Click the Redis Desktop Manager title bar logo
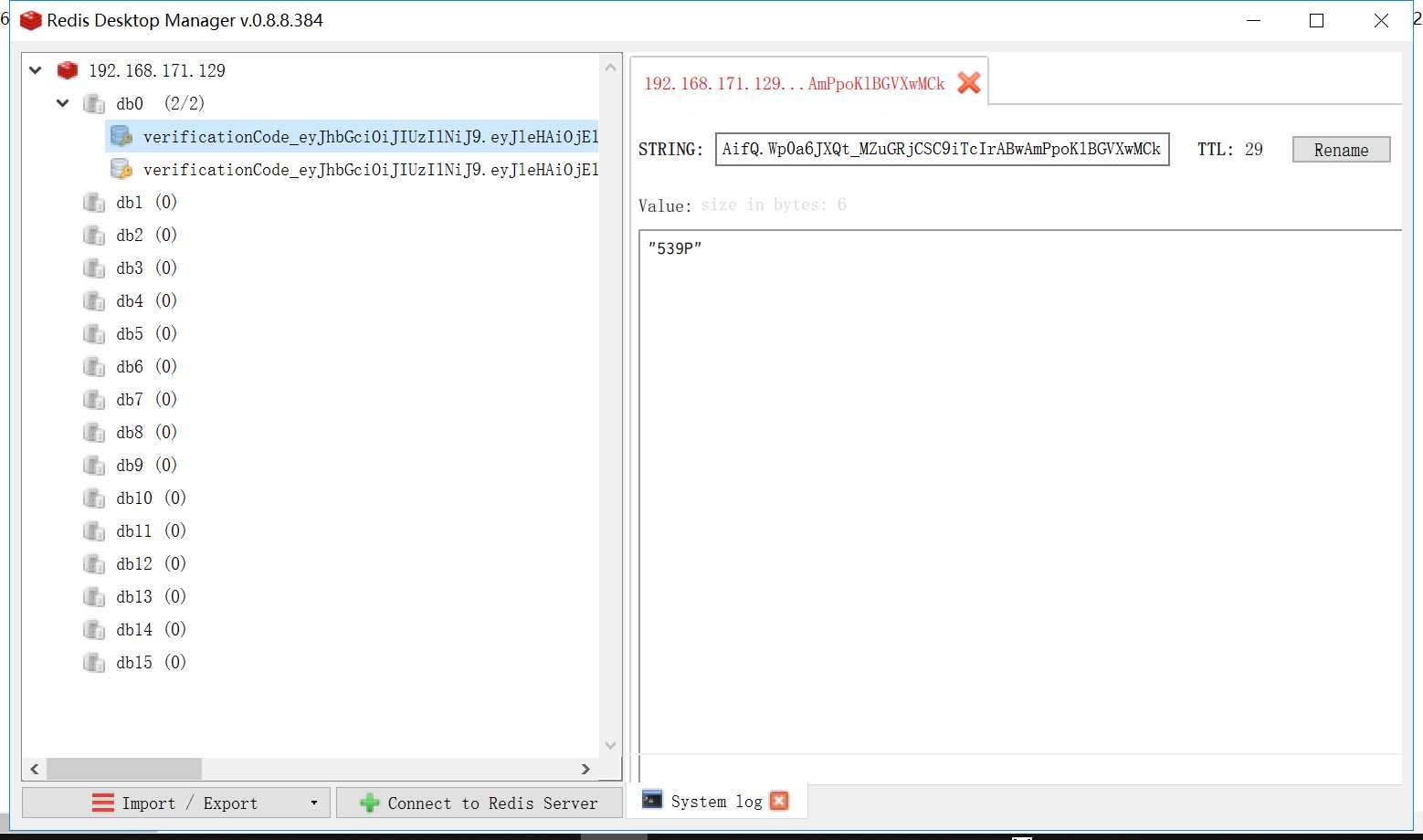 [30, 20]
